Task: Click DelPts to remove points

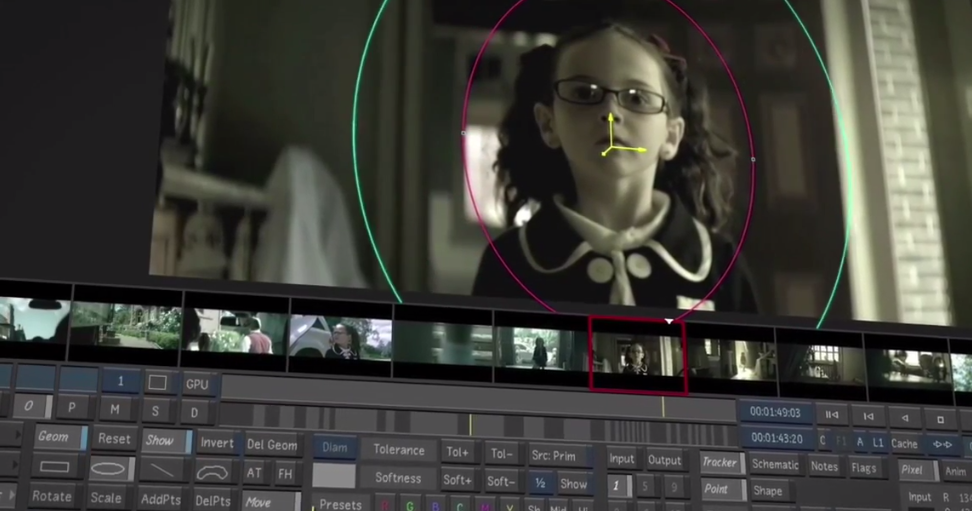Action: (x=213, y=501)
